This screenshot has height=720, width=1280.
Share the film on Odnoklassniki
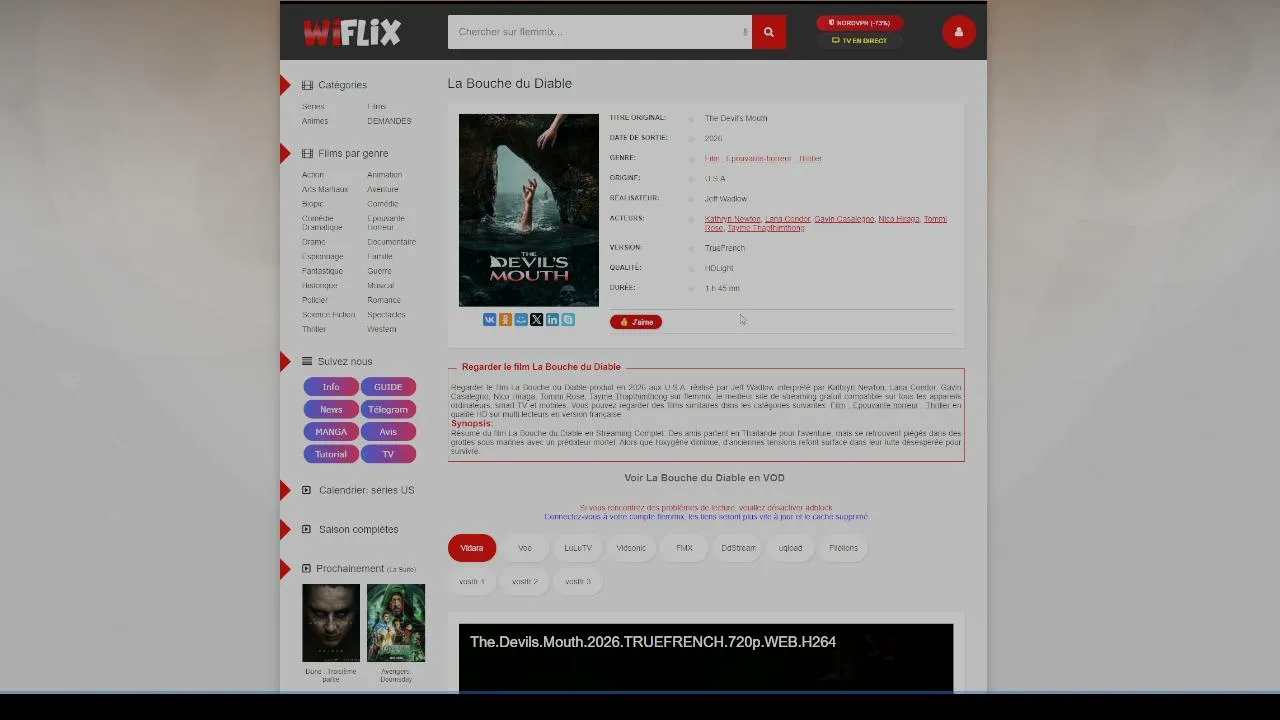click(x=505, y=320)
